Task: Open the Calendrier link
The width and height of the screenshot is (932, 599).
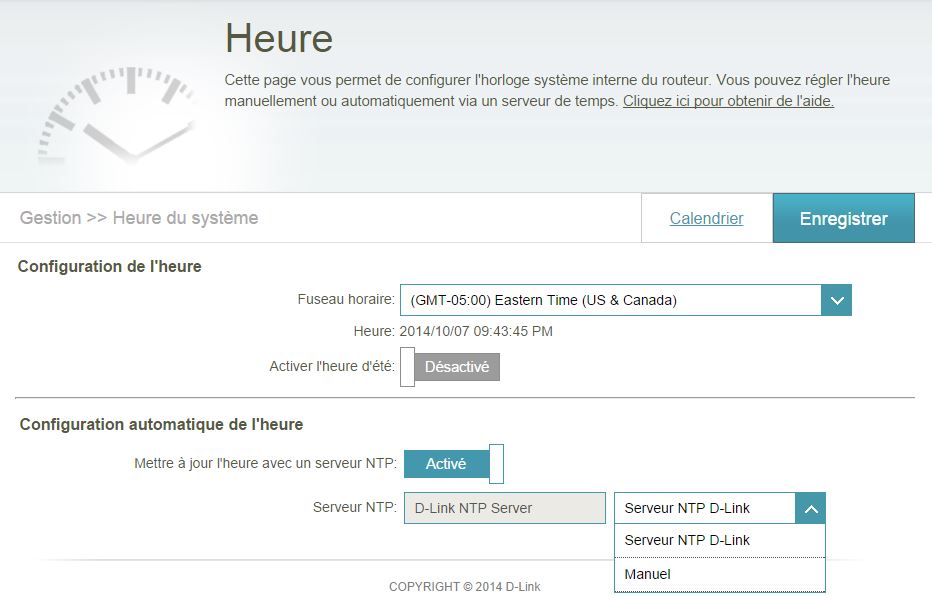Action: 706,218
